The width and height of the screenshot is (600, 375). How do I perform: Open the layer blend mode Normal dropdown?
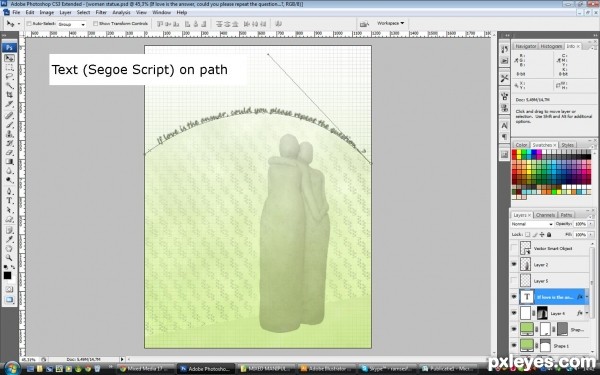tap(532, 224)
